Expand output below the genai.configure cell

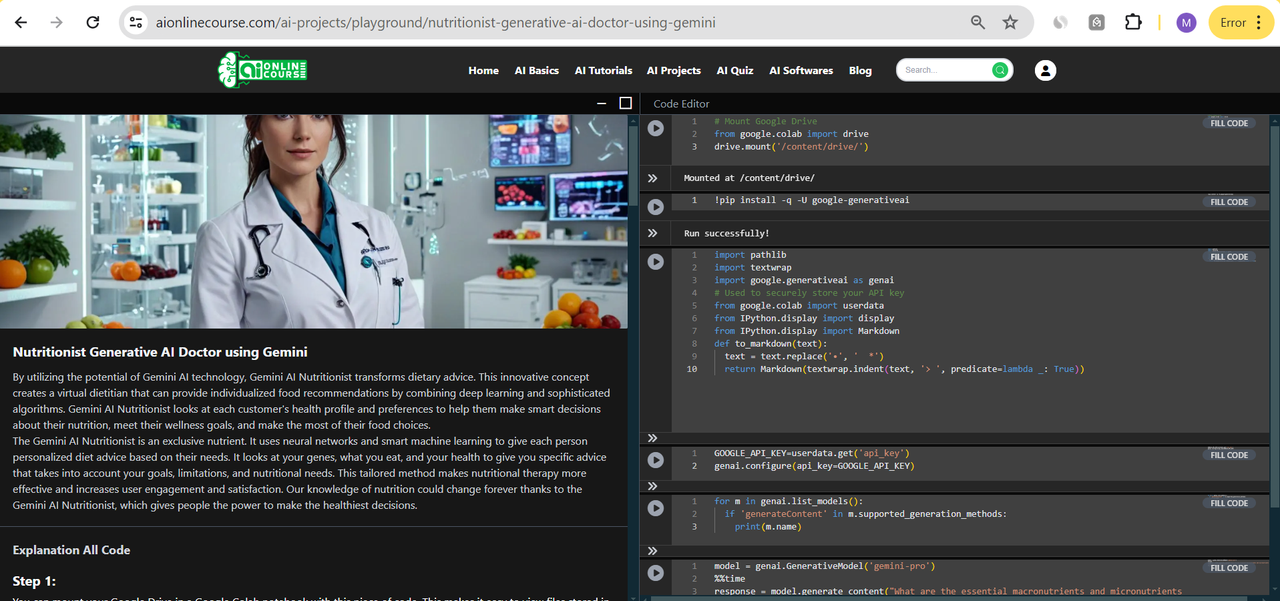pos(652,486)
